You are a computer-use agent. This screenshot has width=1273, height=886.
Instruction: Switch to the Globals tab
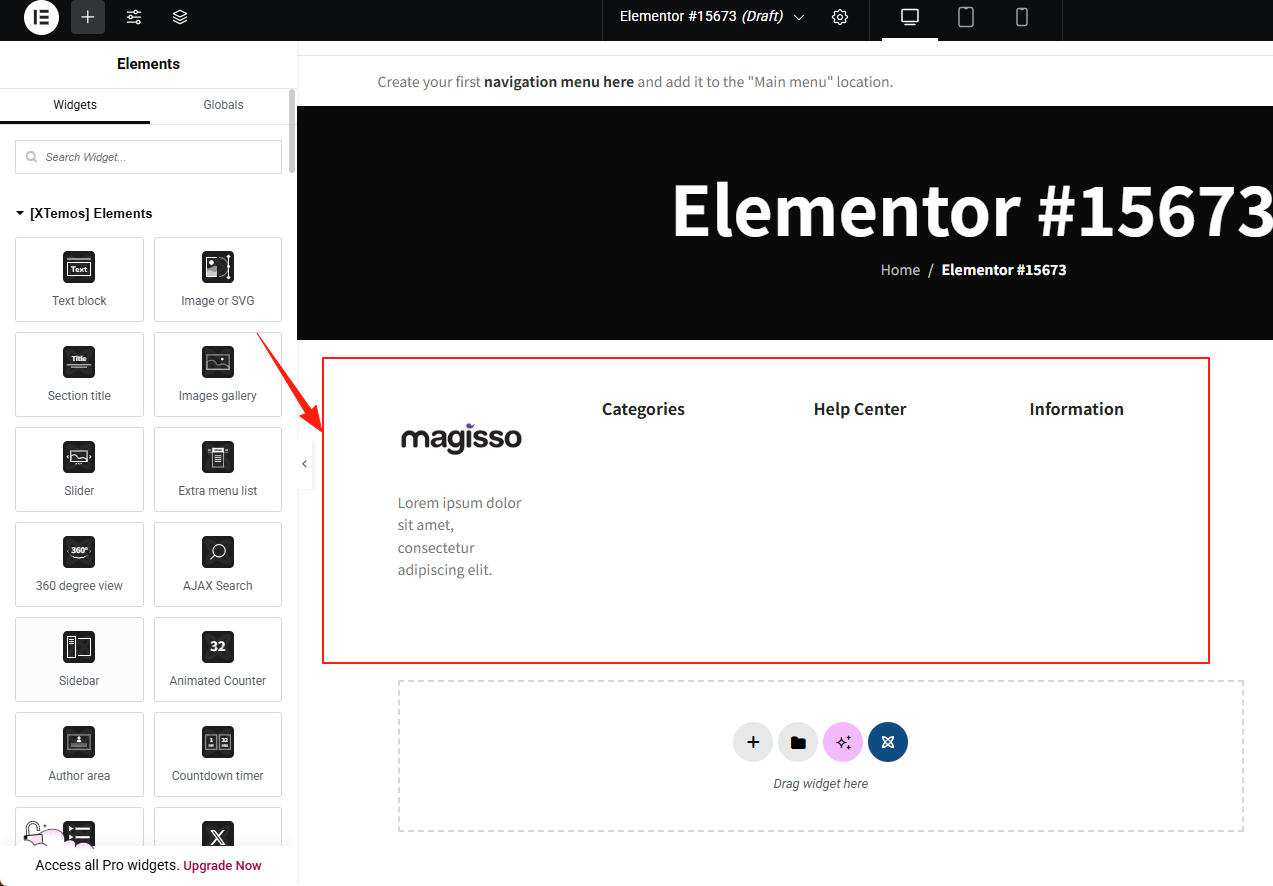click(x=223, y=105)
